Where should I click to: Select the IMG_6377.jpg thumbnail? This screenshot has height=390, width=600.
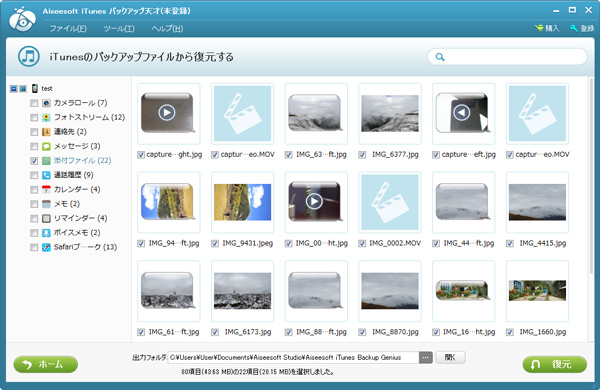tap(390, 114)
